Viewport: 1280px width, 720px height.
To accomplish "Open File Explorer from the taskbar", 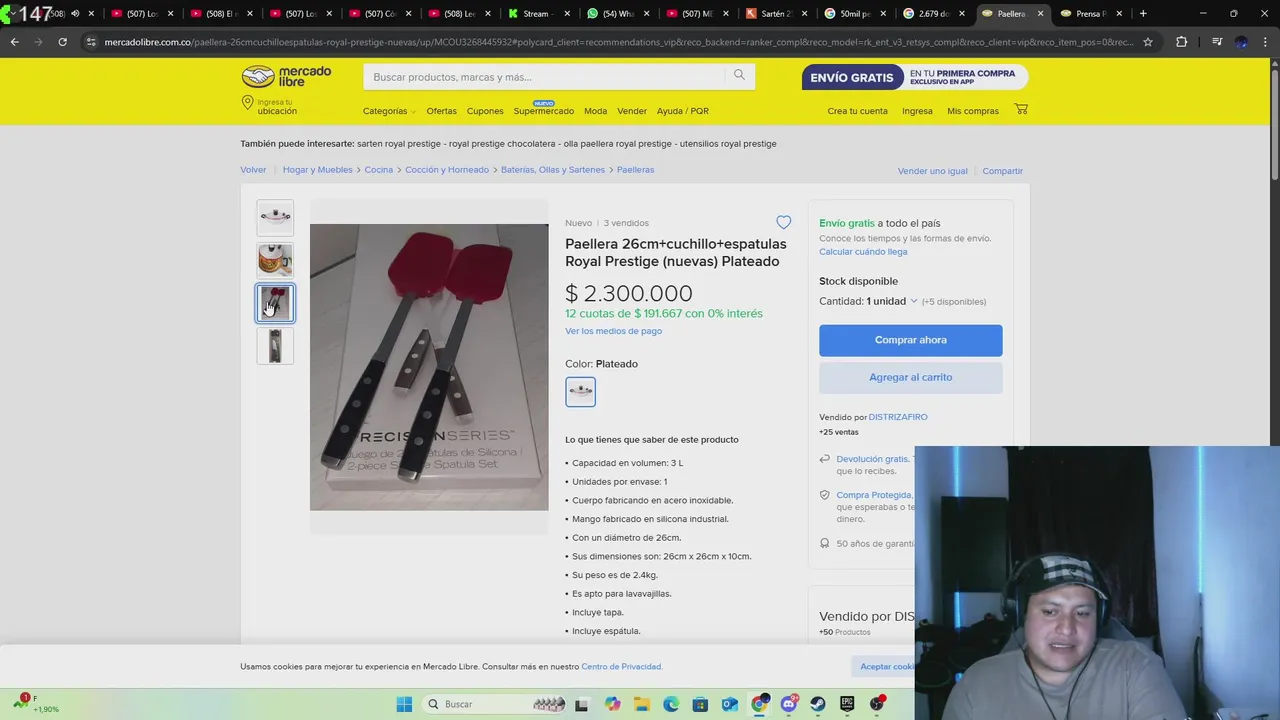I will point(642,704).
